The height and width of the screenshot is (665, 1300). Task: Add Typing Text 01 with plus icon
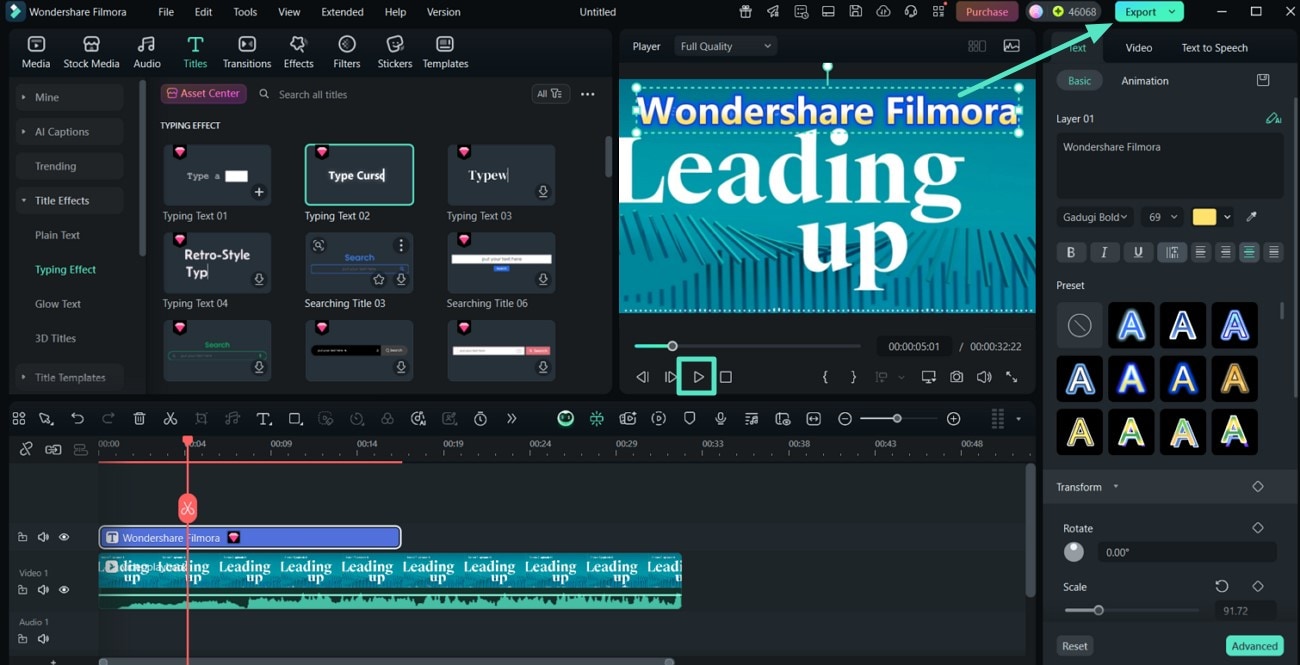[x=259, y=191]
